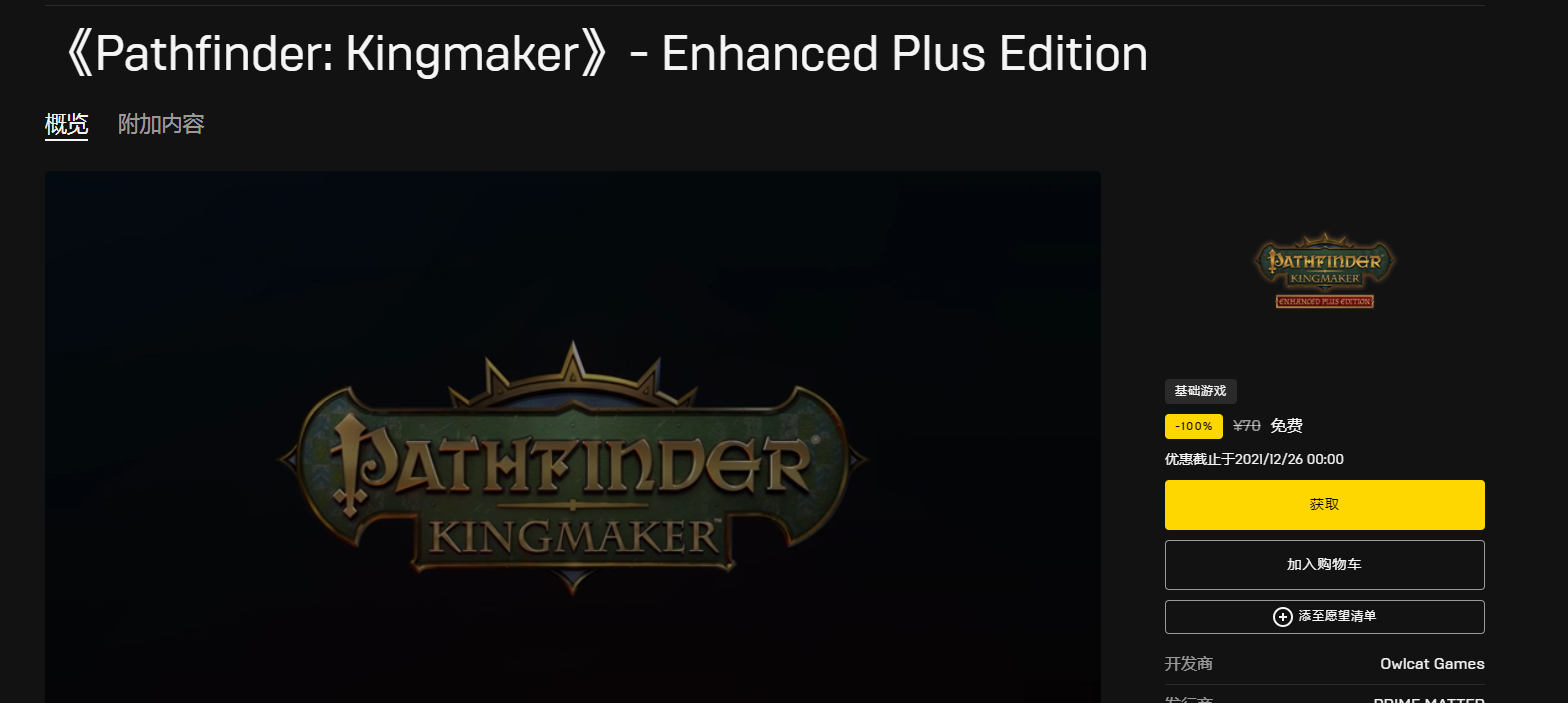Click the crown atop the large Pathfinder emblem
The height and width of the screenshot is (703, 1568).
coord(572,372)
